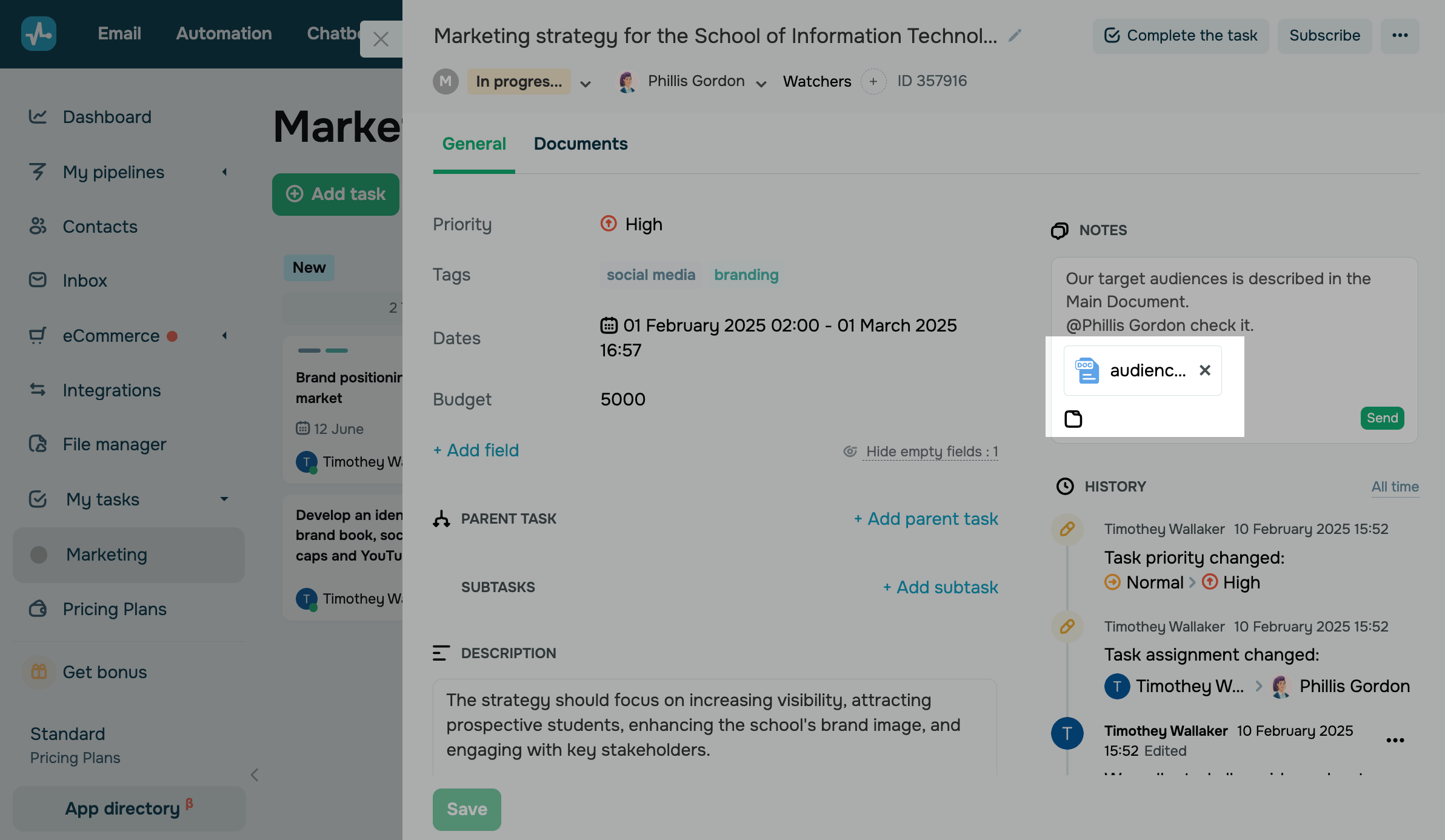Click the Send note button

1381,418
